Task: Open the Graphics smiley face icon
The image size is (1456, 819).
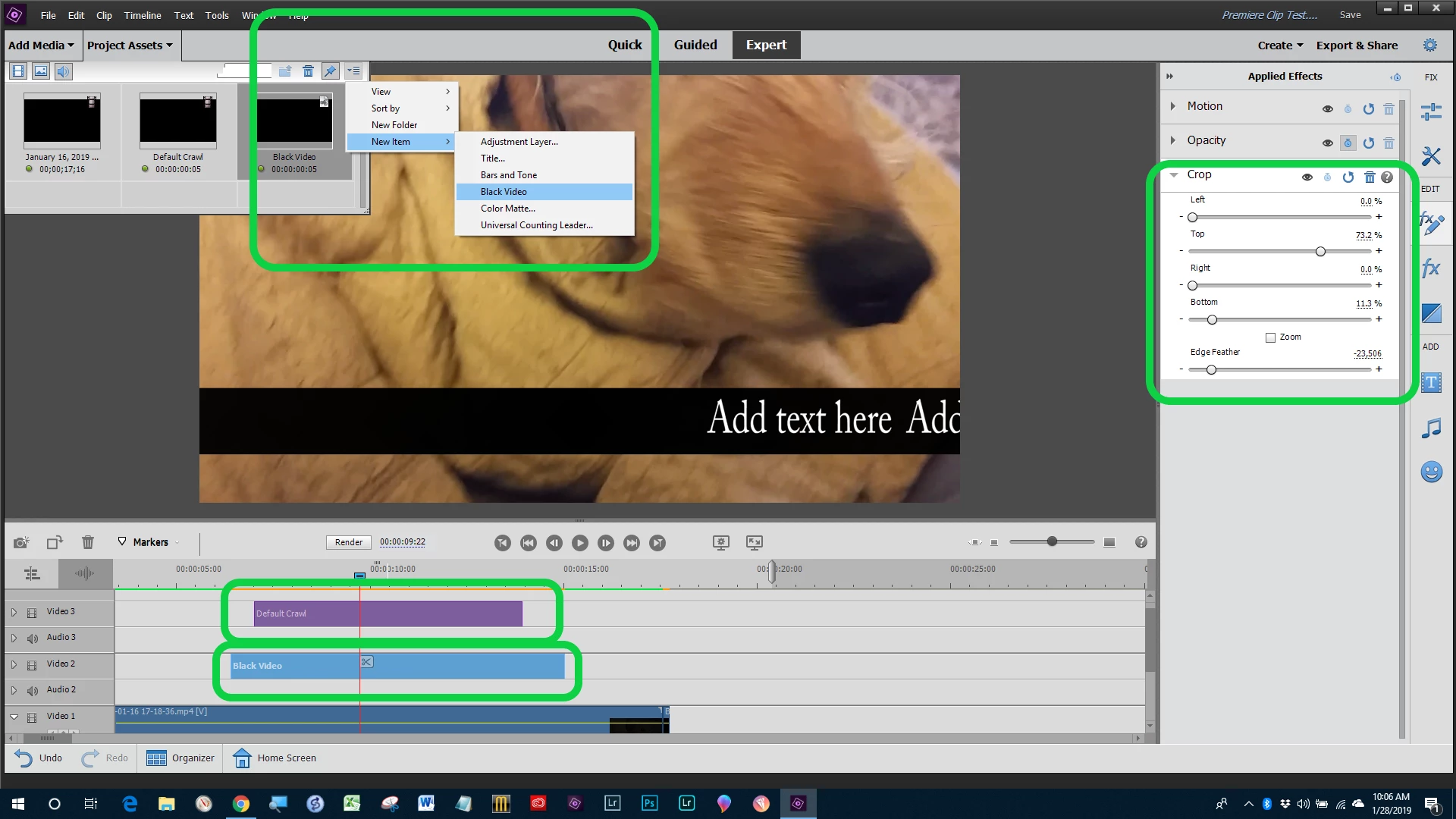Action: point(1431,472)
